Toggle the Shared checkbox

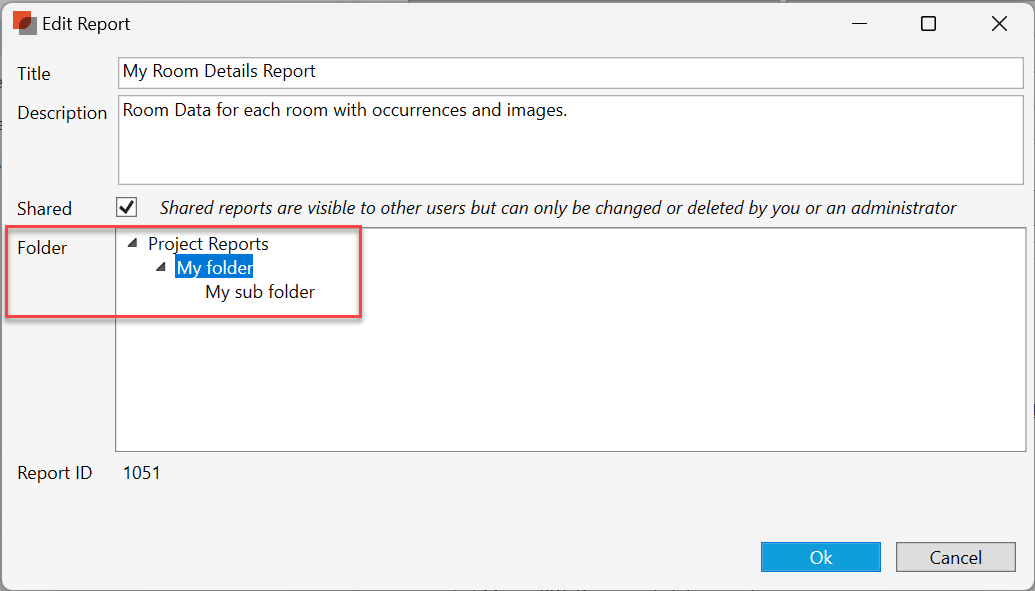127,207
